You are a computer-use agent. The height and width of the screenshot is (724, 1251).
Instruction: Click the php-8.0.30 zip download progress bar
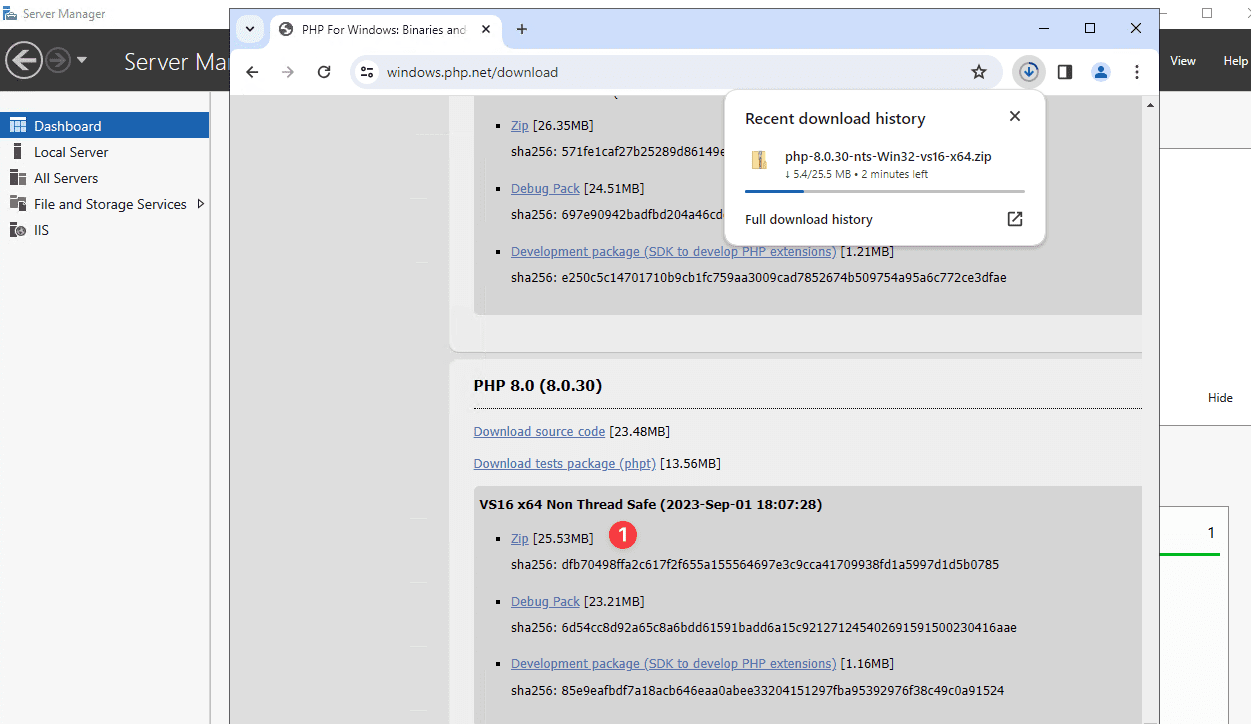pos(884,190)
